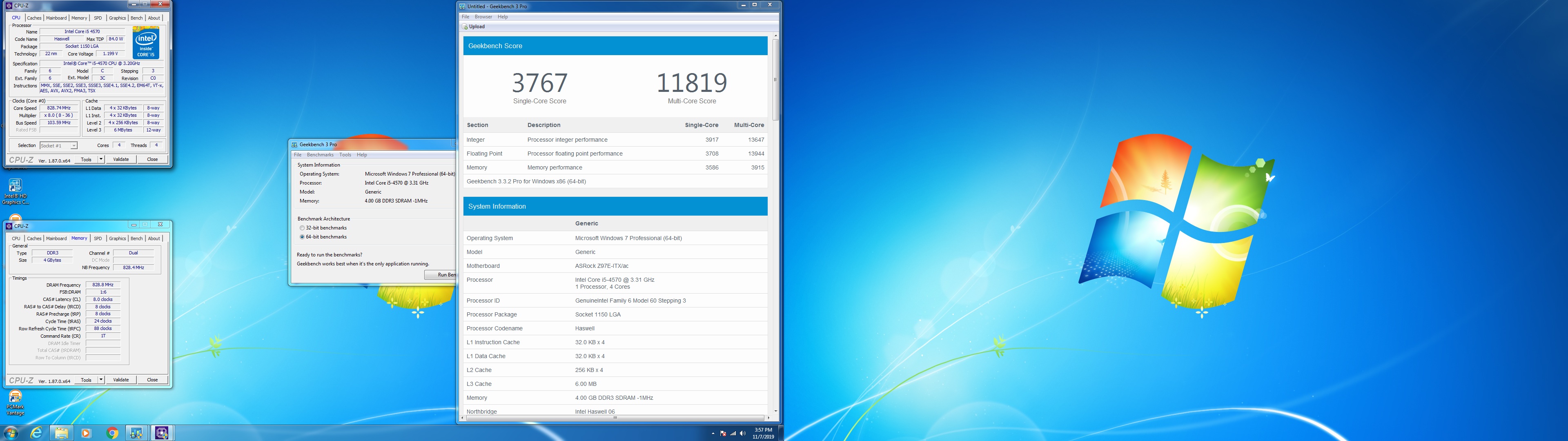
Task: Launch Internet Explorer from taskbar
Action: coord(36,433)
